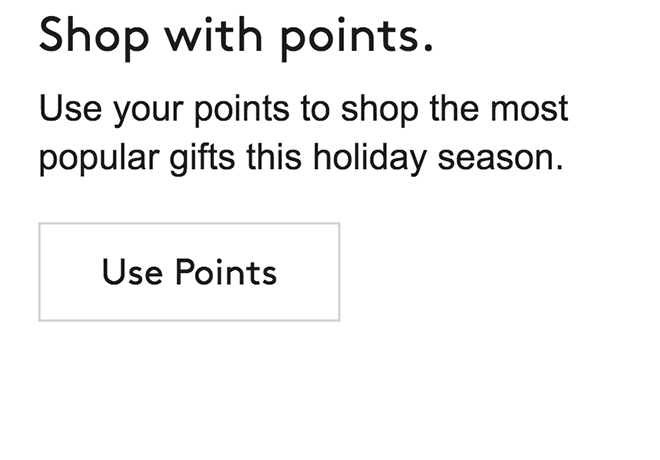Click the Use Points button
The height and width of the screenshot is (460, 660).
point(189,272)
